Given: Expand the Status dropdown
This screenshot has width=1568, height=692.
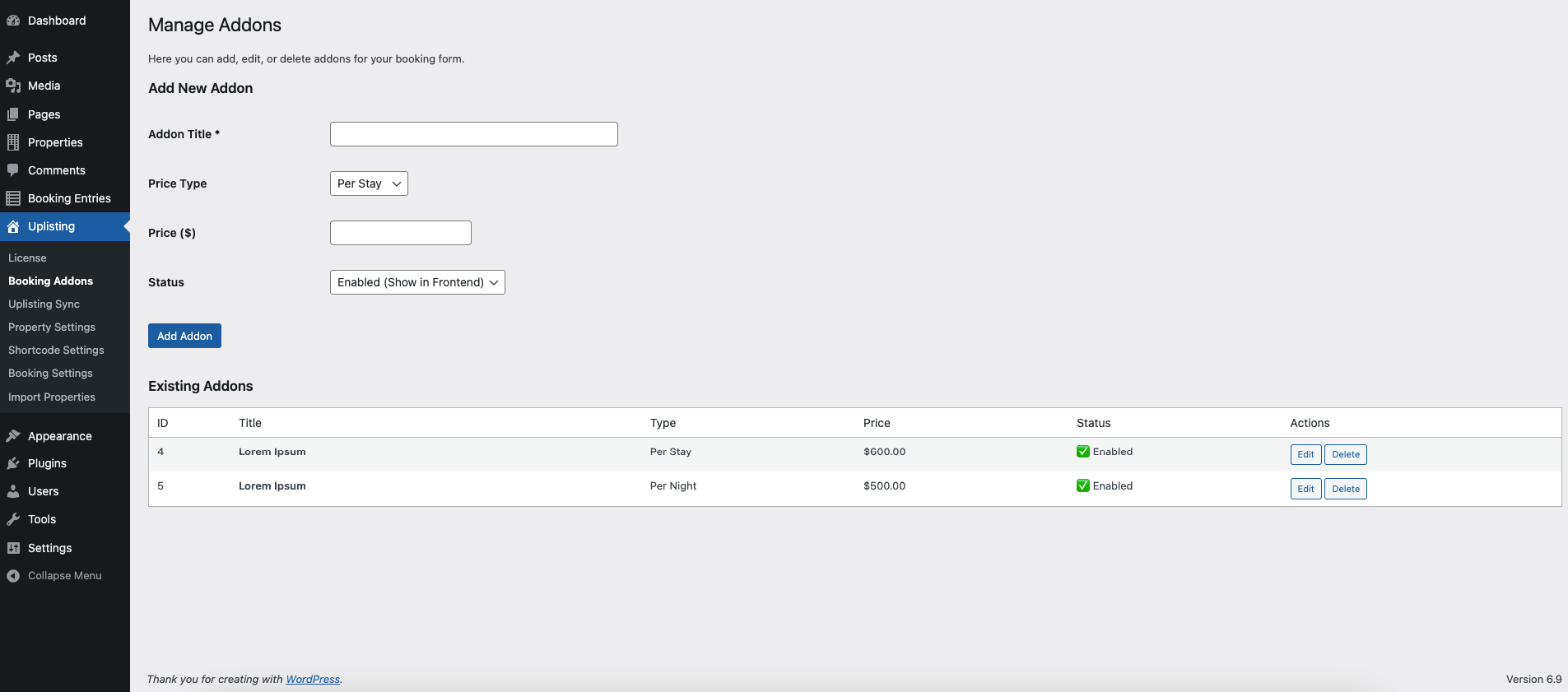Looking at the screenshot, I should click(x=417, y=282).
